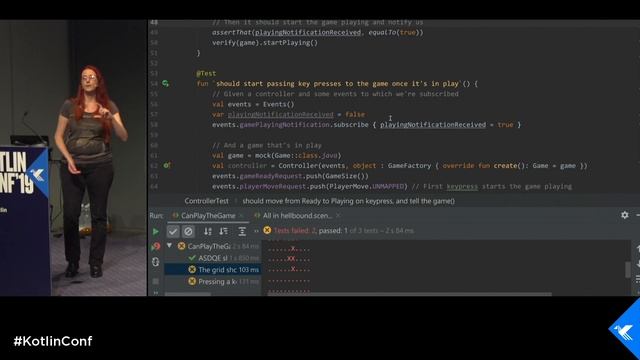Open Run panel settings gear
This screenshot has width=640, height=360.
624,215
